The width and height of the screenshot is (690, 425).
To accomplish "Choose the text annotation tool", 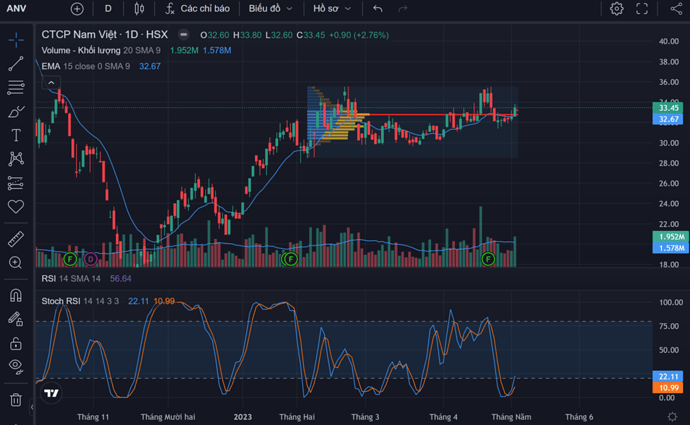I will (x=16, y=135).
